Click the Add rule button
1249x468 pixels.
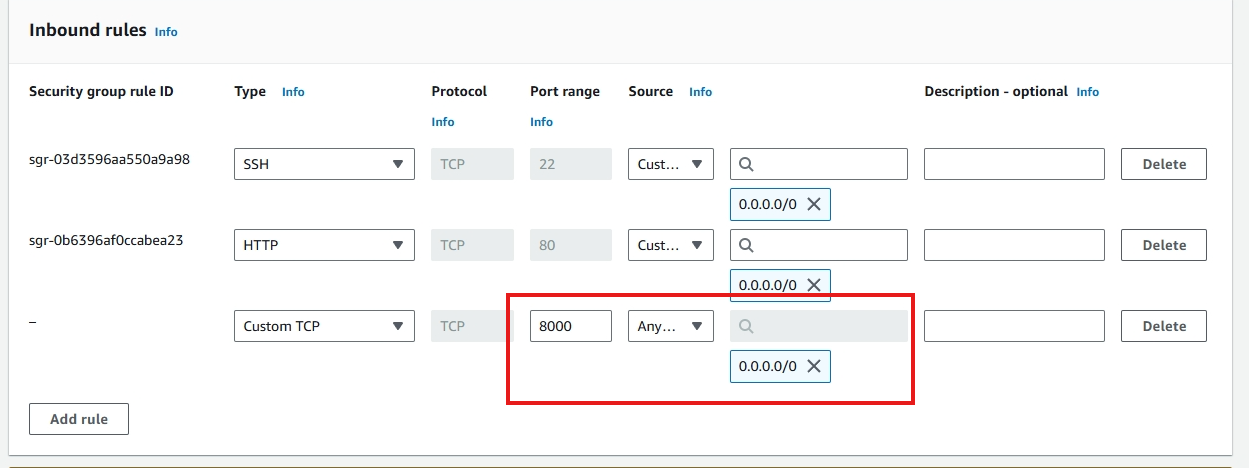click(x=79, y=419)
